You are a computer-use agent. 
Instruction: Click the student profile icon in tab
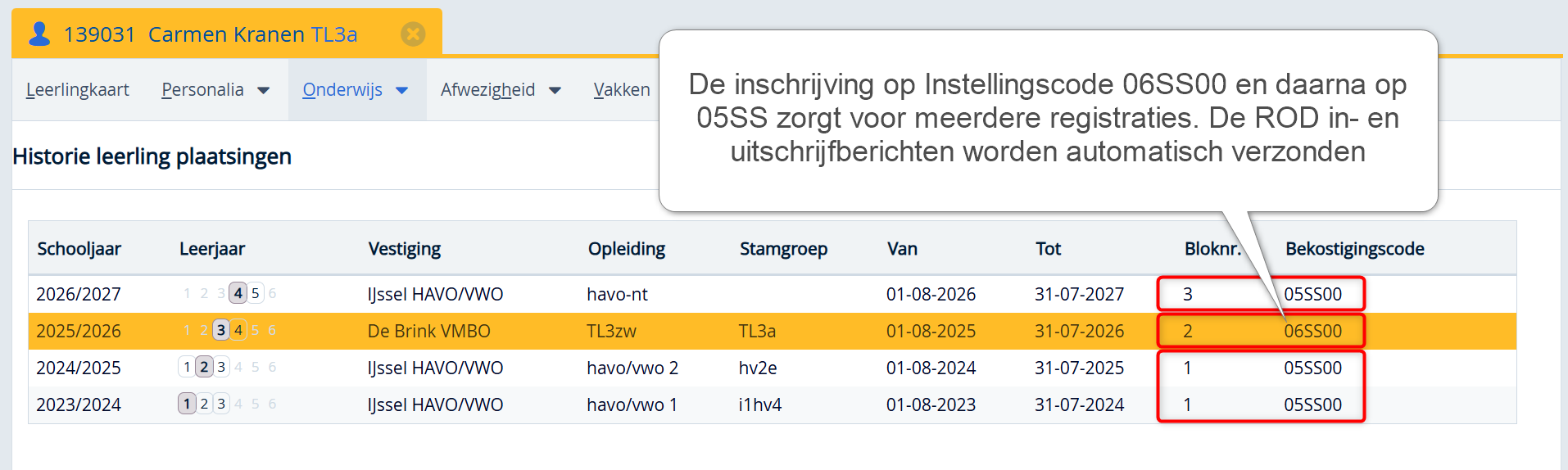tap(39, 34)
